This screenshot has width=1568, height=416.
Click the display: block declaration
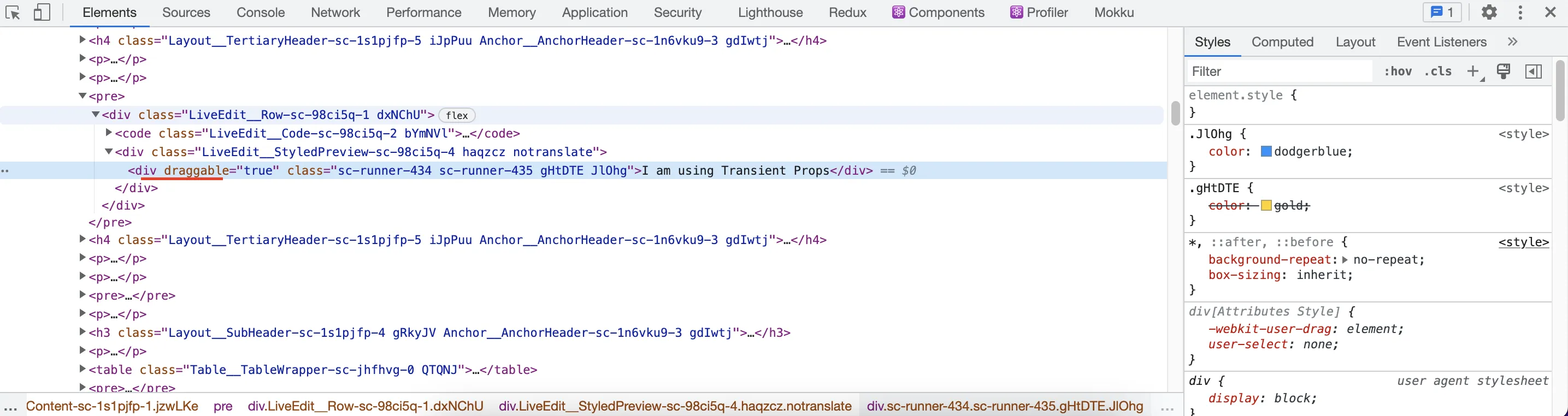click(1263, 399)
